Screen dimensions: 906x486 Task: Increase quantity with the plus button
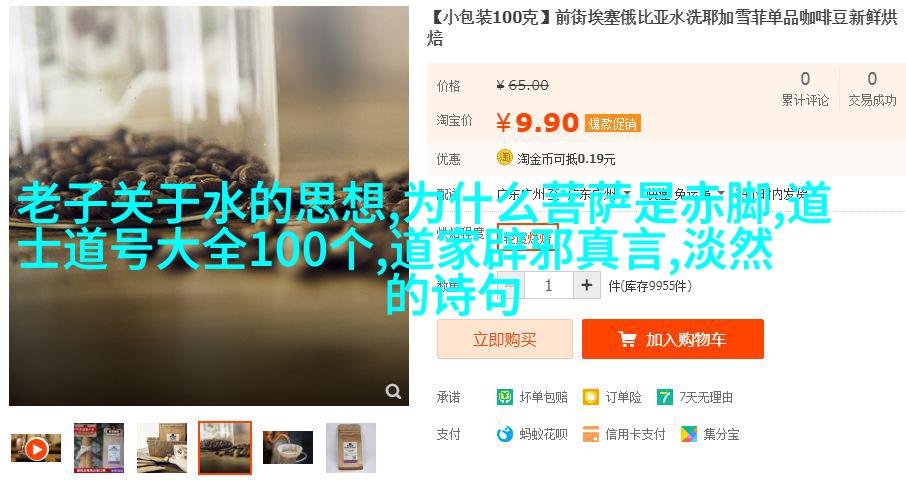click(586, 285)
